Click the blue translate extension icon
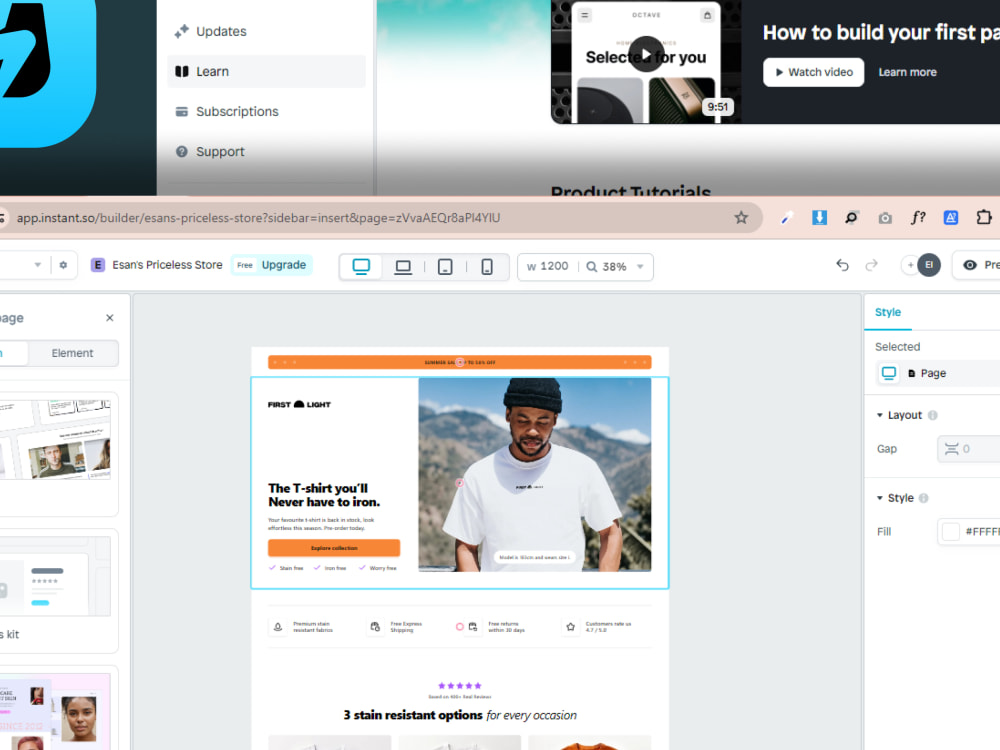The image size is (1000, 750). [x=950, y=218]
